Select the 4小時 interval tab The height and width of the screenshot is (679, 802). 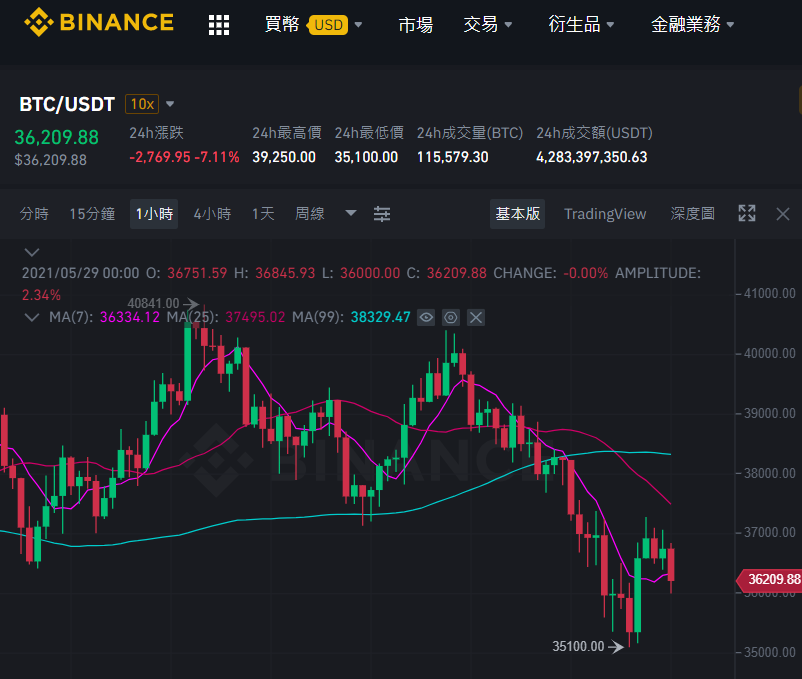[212, 214]
